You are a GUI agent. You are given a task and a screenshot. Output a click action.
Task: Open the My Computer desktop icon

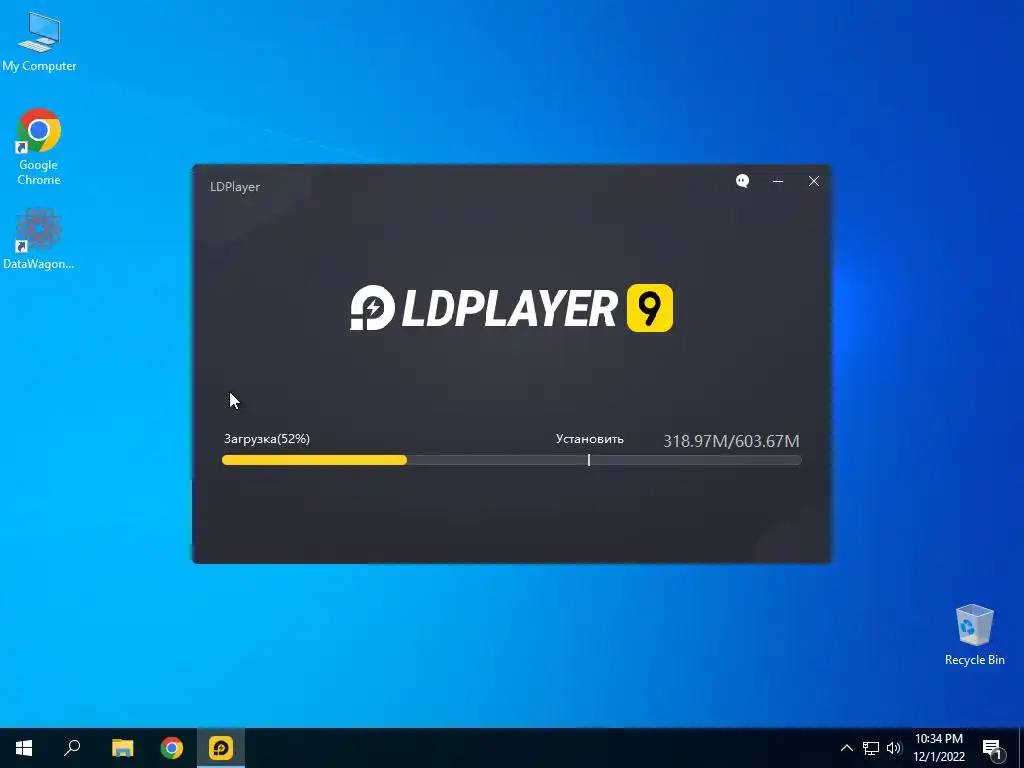point(39,42)
